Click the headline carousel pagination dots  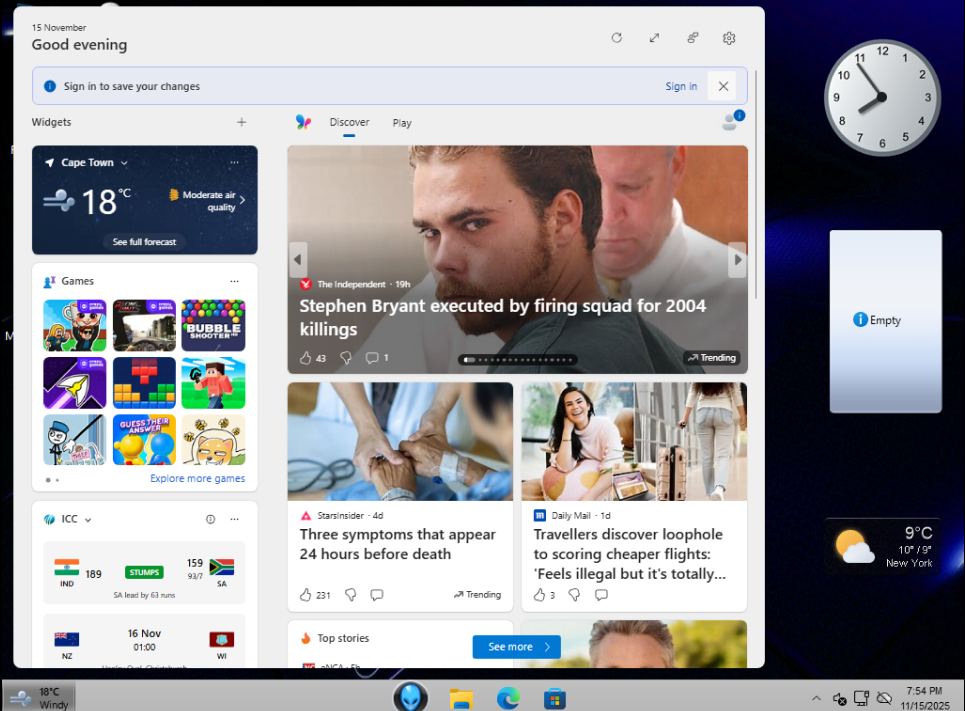[x=518, y=360]
